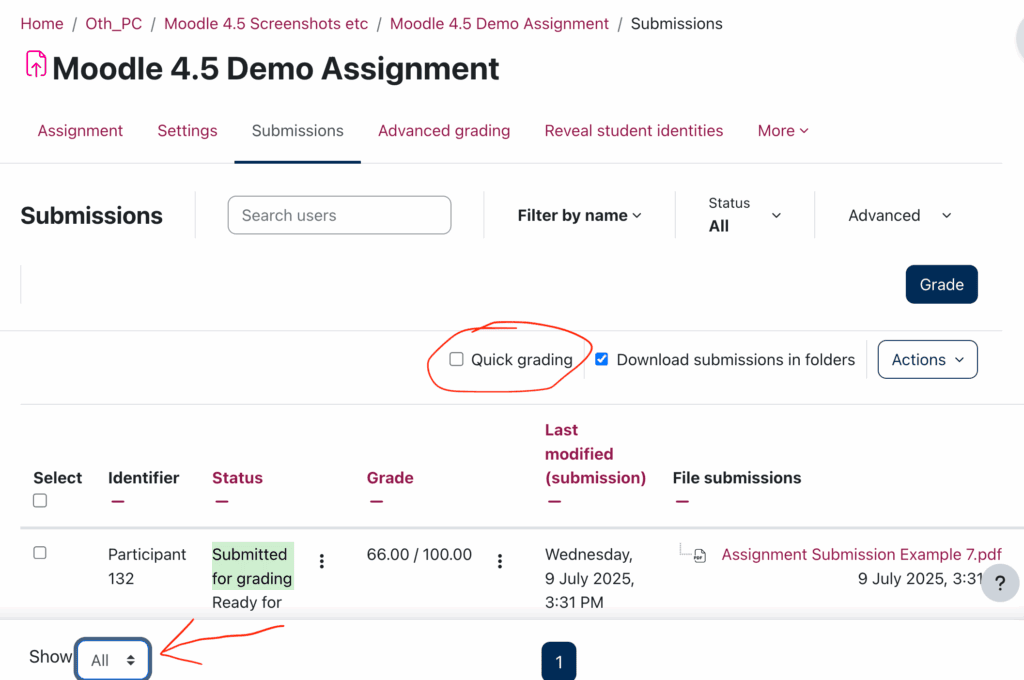Open the Filter by name dropdown

click(579, 215)
